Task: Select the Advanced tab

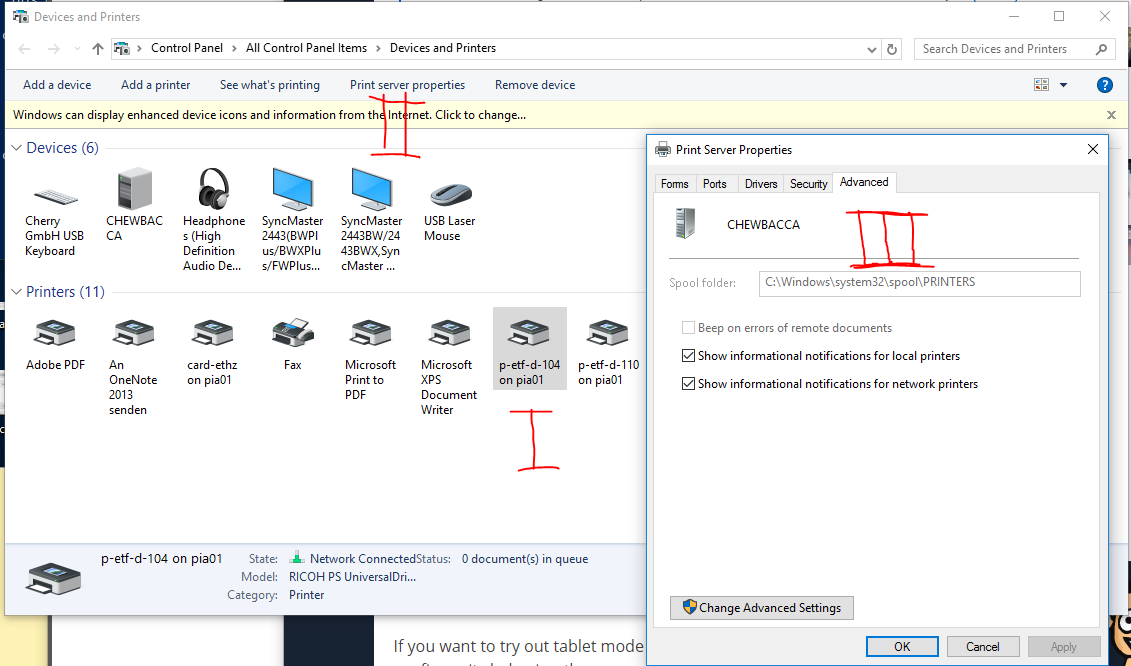Action: pos(864,183)
